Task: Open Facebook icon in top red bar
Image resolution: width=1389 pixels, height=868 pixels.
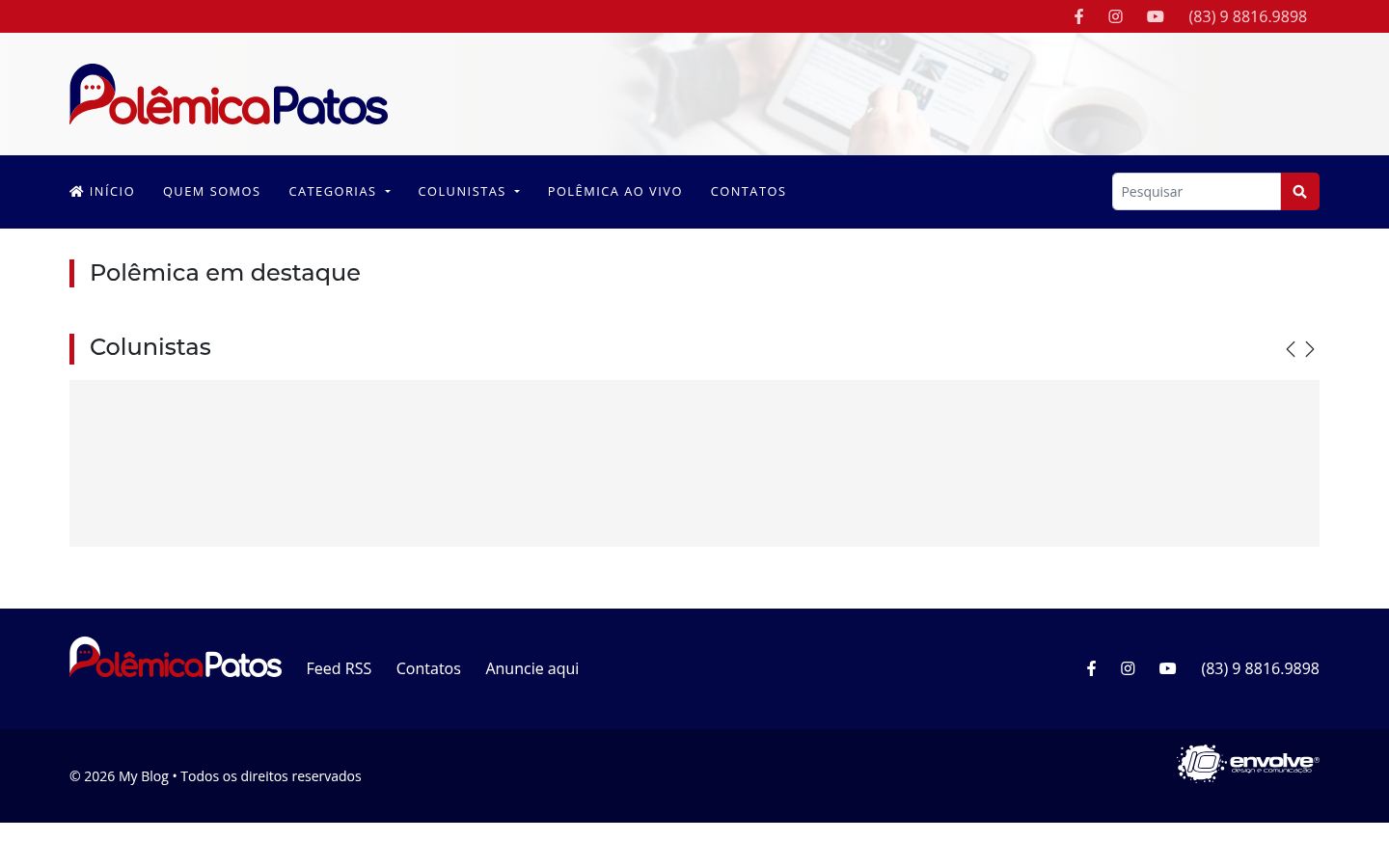Action: [x=1078, y=16]
